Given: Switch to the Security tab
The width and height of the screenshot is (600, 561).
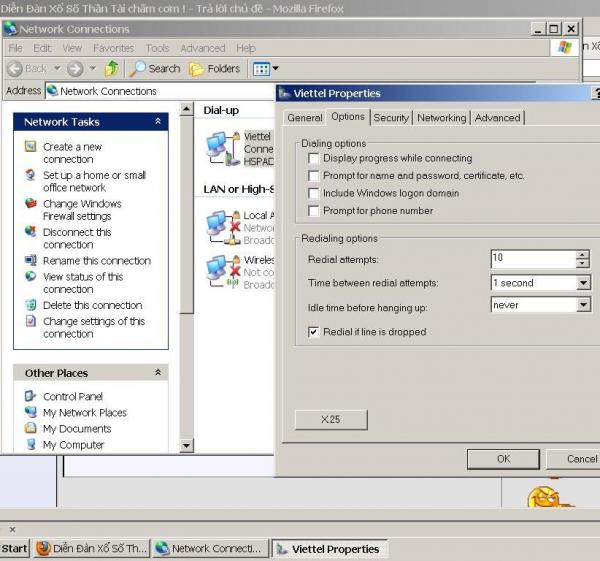Looking at the screenshot, I should coord(391,118).
